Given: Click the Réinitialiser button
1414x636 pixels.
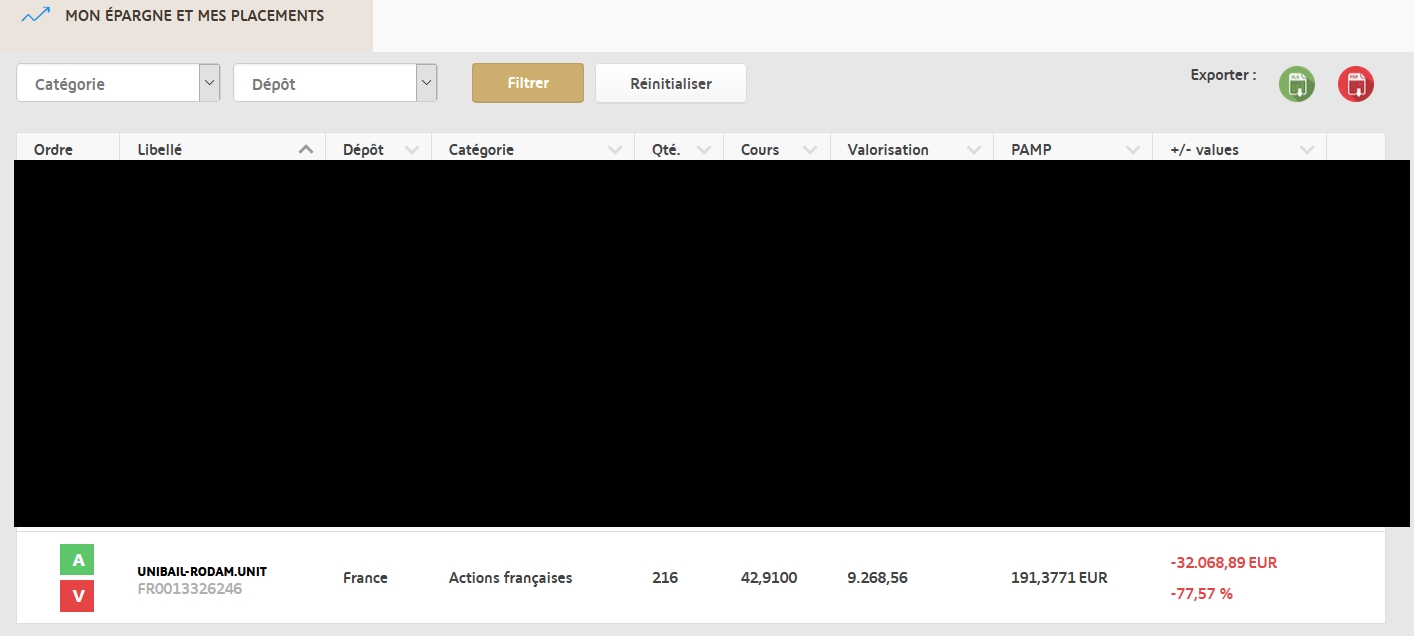Looking at the screenshot, I should [x=671, y=83].
